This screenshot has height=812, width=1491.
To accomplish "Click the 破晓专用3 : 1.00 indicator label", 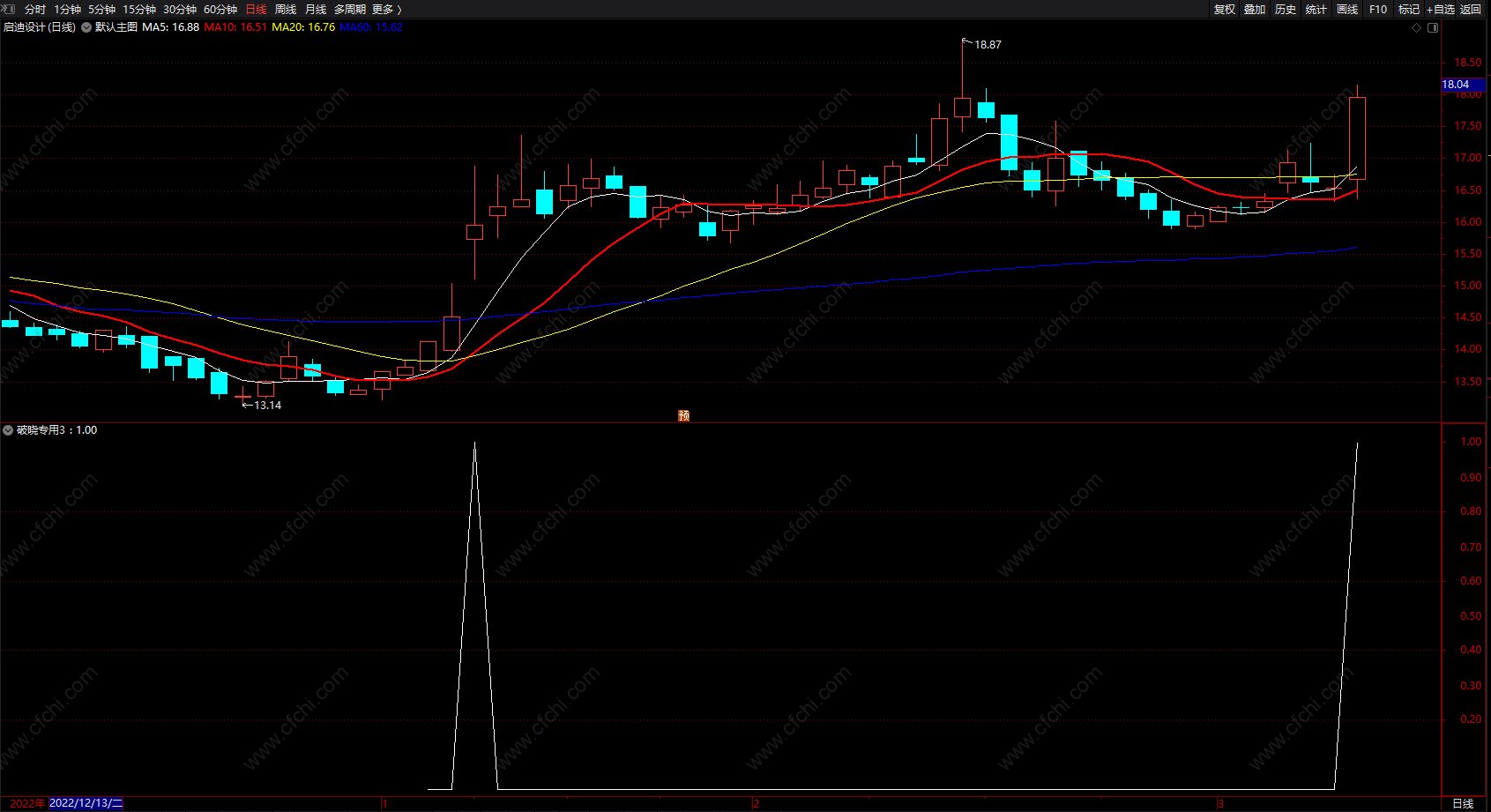I will coord(57,430).
